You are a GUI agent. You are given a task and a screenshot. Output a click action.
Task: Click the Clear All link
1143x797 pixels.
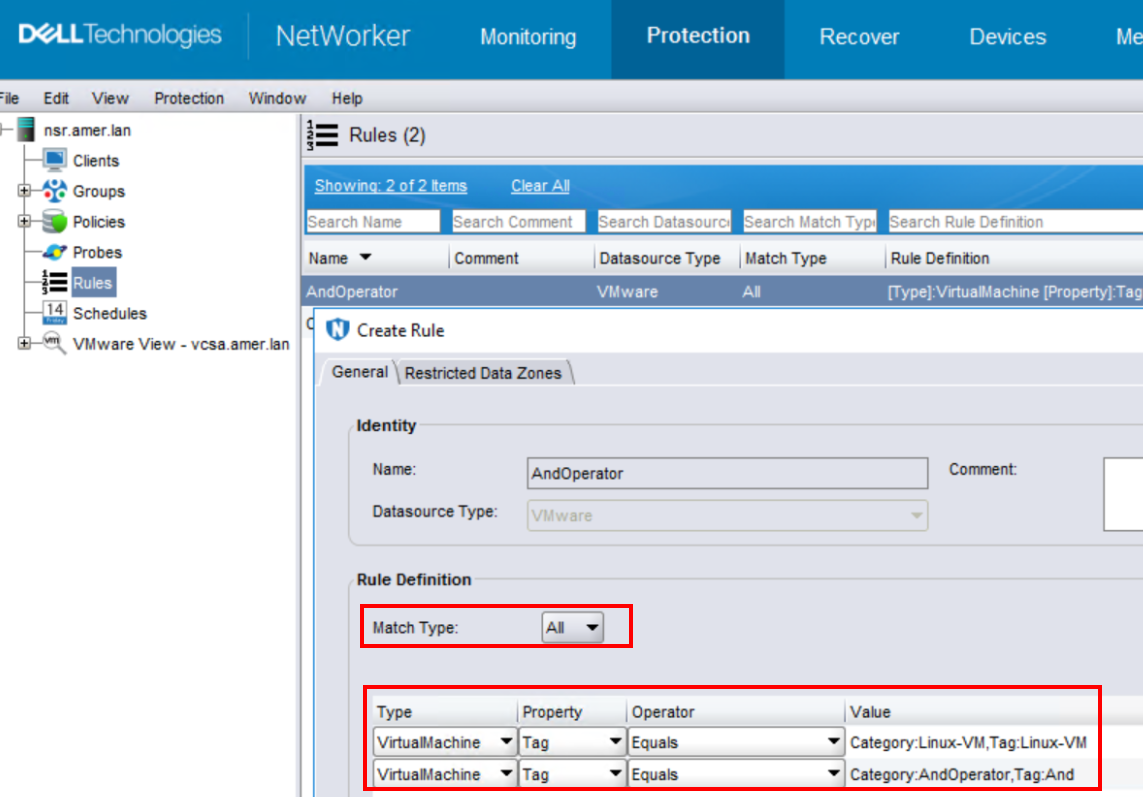coord(540,186)
